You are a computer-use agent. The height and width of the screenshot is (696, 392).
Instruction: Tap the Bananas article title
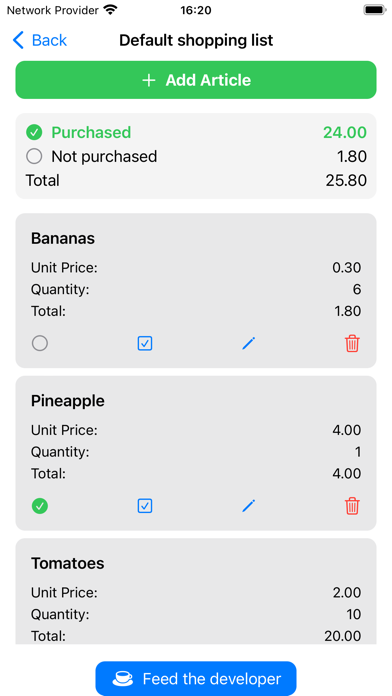[63, 238]
